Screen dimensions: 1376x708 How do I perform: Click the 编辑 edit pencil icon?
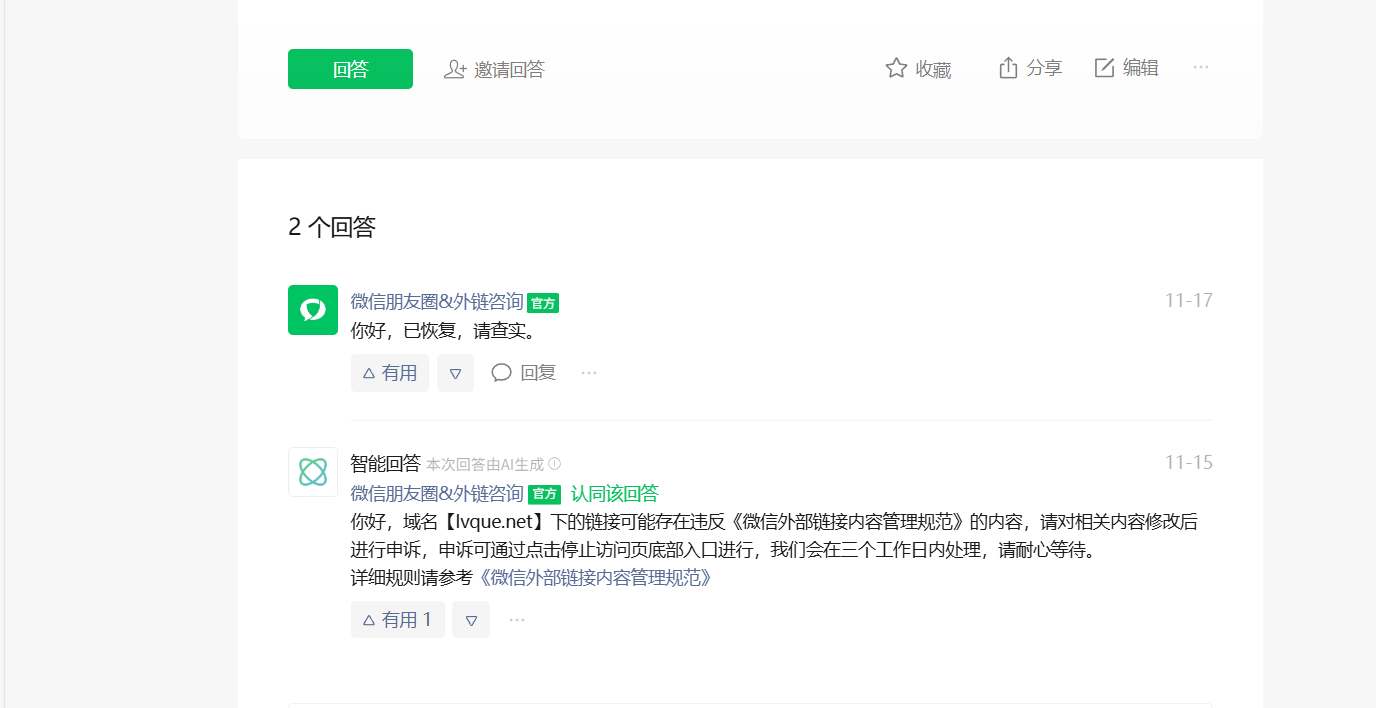coord(1104,68)
